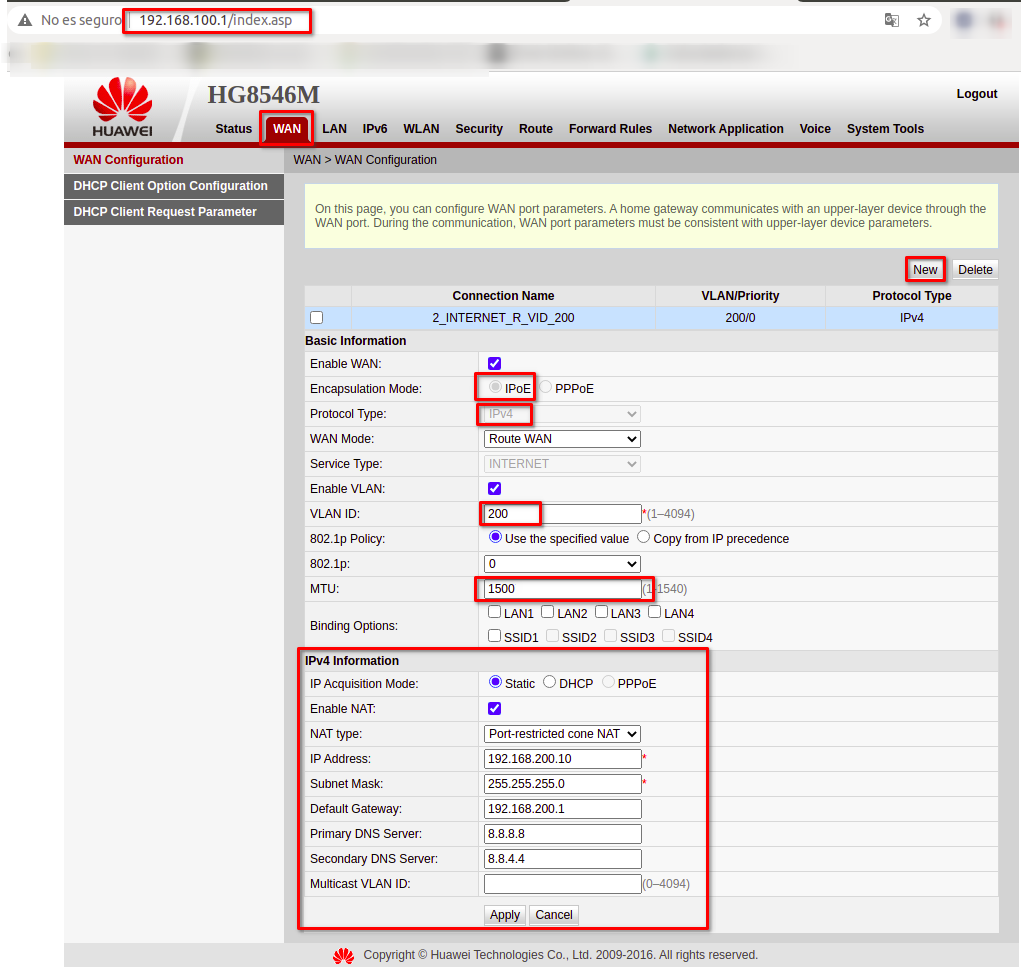Click the 'No es seguro' warning icon
The width and height of the screenshot is (1021, 967).
coord(24,19)
